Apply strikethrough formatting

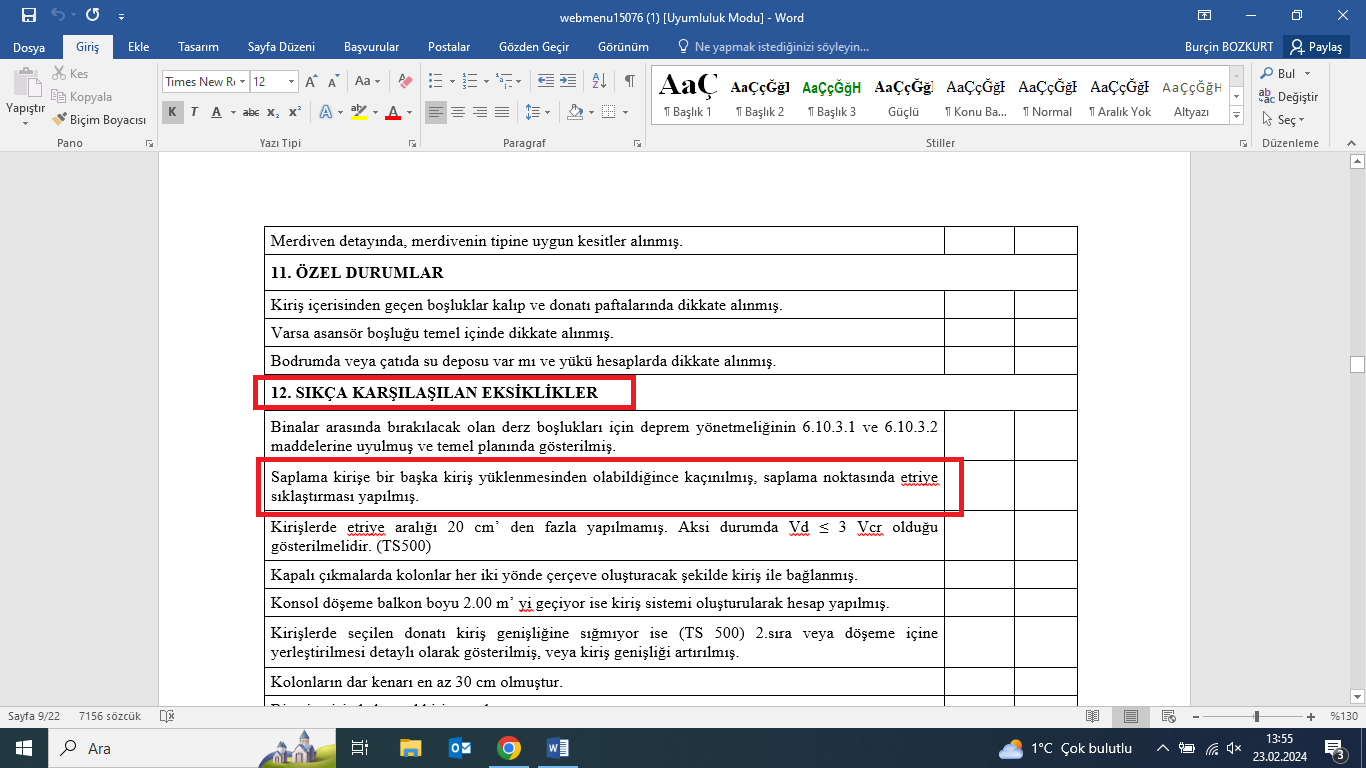click(251, 112)
